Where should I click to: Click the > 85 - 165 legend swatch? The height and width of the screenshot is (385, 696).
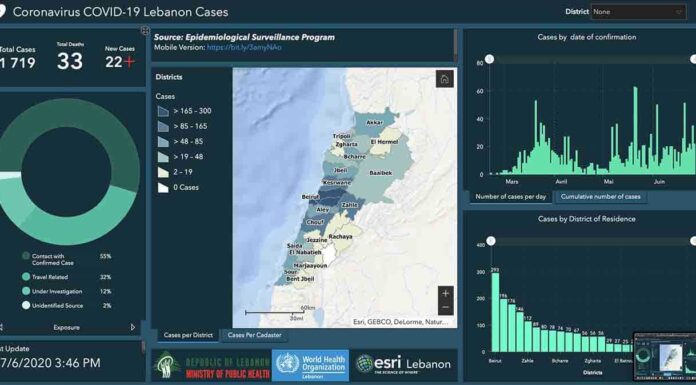[163, 127]
